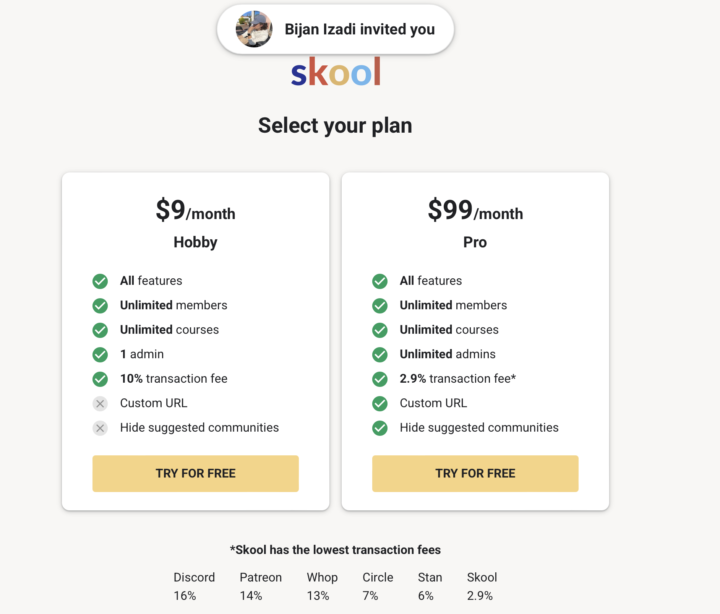Click the Skool 2.9% fee comparison entry
The width and height of the screenshot is (720, 614).
pyautogui.click(x=482, y=586)
